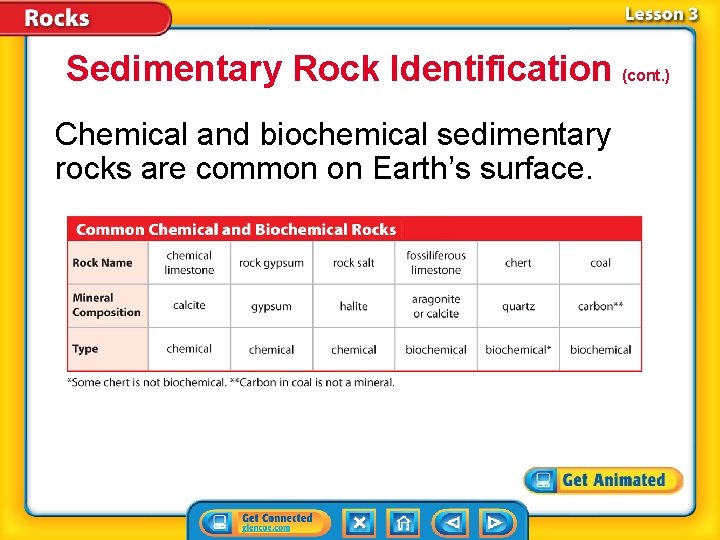
Task: Select the rock salt cell
Action: (354, 263)
